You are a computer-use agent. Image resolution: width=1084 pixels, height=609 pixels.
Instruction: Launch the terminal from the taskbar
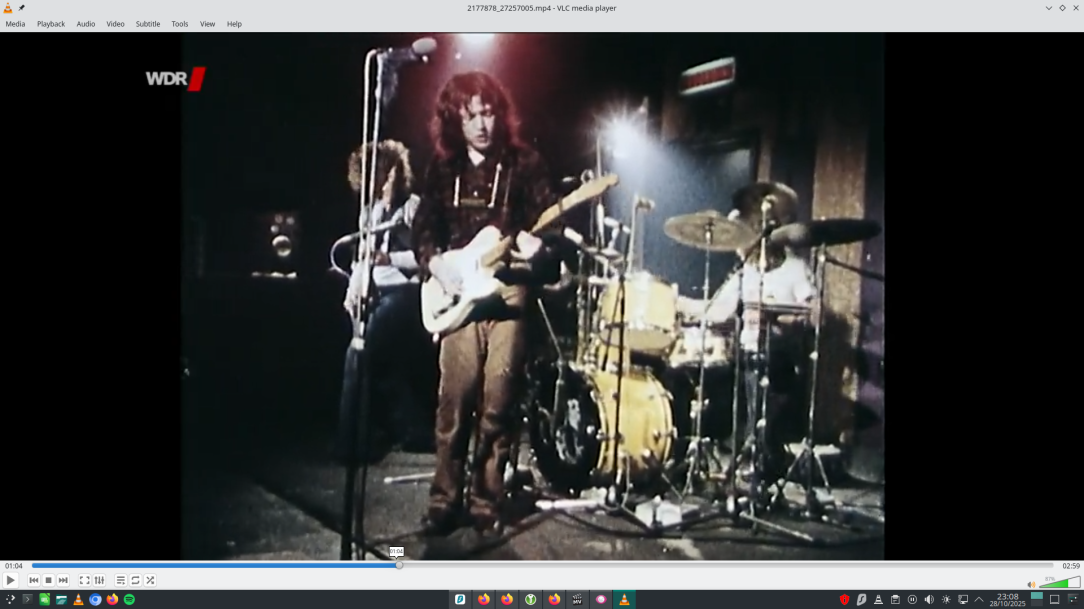pos(27,599)
